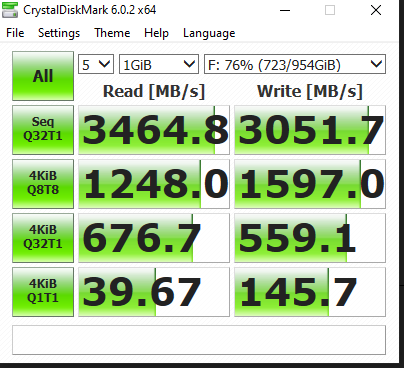Open the Language menu
This screenshot has height=368, width=404.
(x=209, y=33)
